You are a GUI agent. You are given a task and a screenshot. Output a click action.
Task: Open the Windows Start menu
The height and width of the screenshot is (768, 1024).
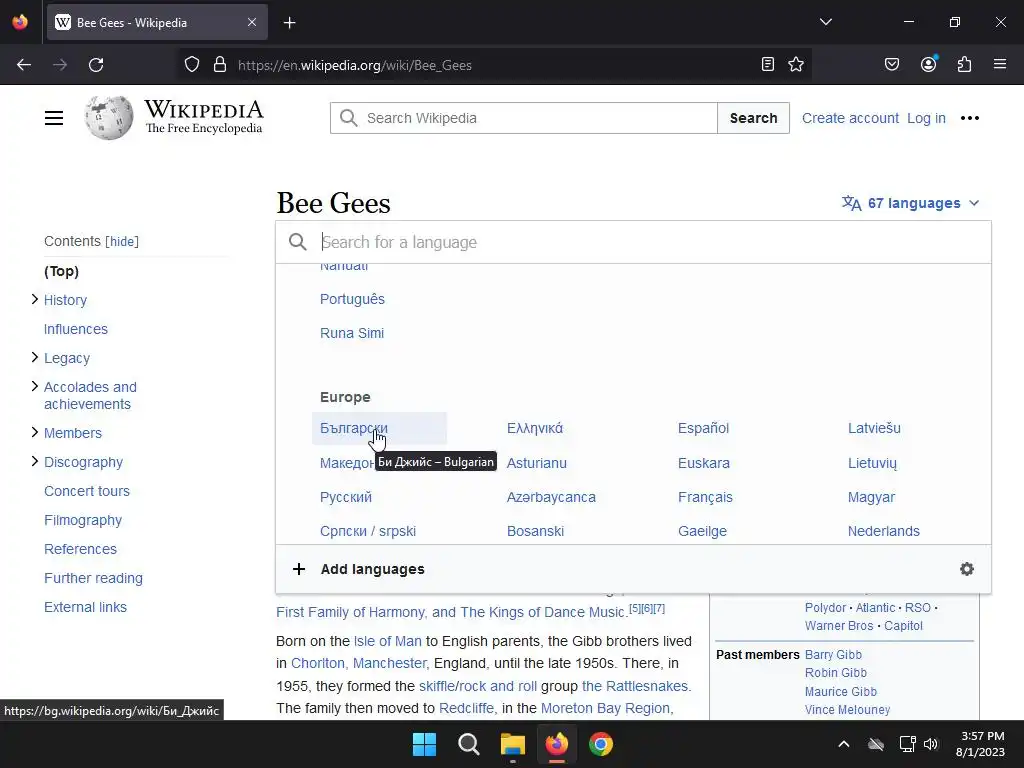pyautogui.click(x=424, y=744)
